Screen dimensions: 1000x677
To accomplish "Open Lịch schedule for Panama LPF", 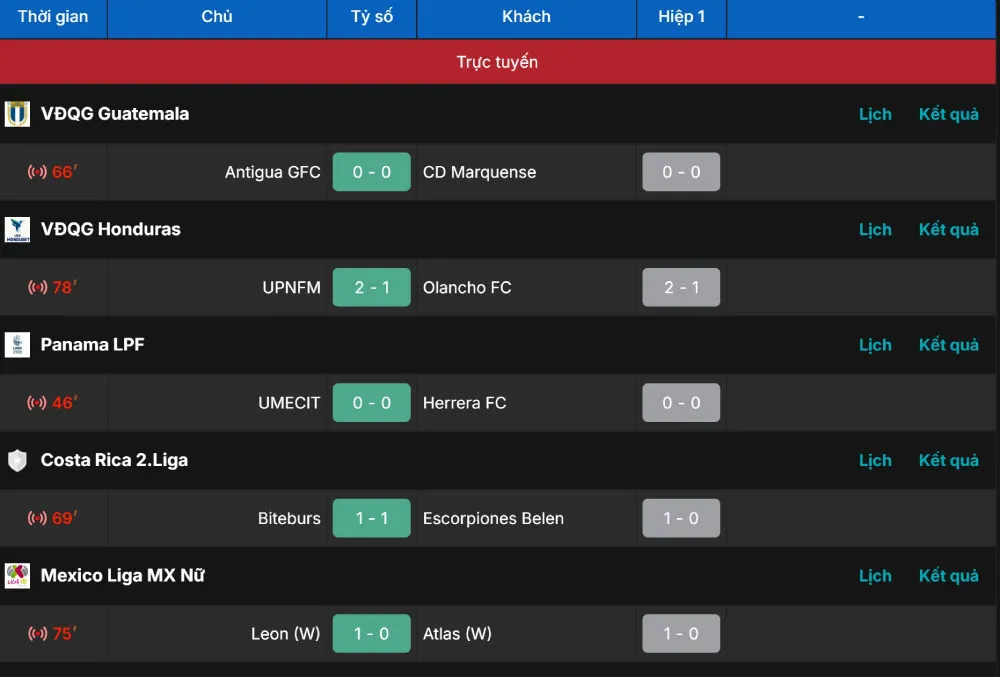I will tap(875, 345).
